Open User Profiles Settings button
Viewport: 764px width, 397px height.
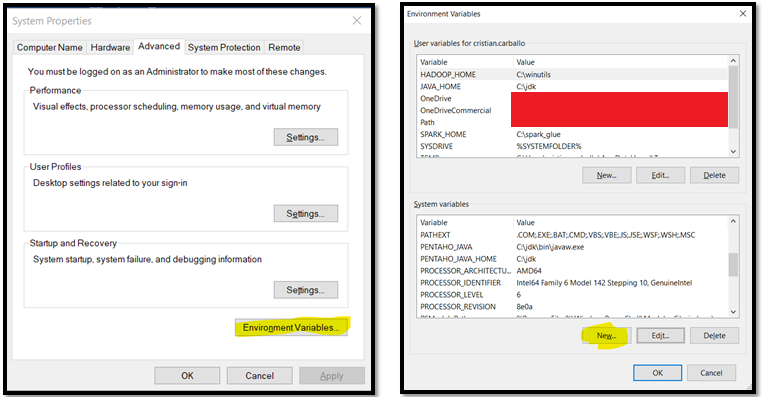tap(306, 213)
